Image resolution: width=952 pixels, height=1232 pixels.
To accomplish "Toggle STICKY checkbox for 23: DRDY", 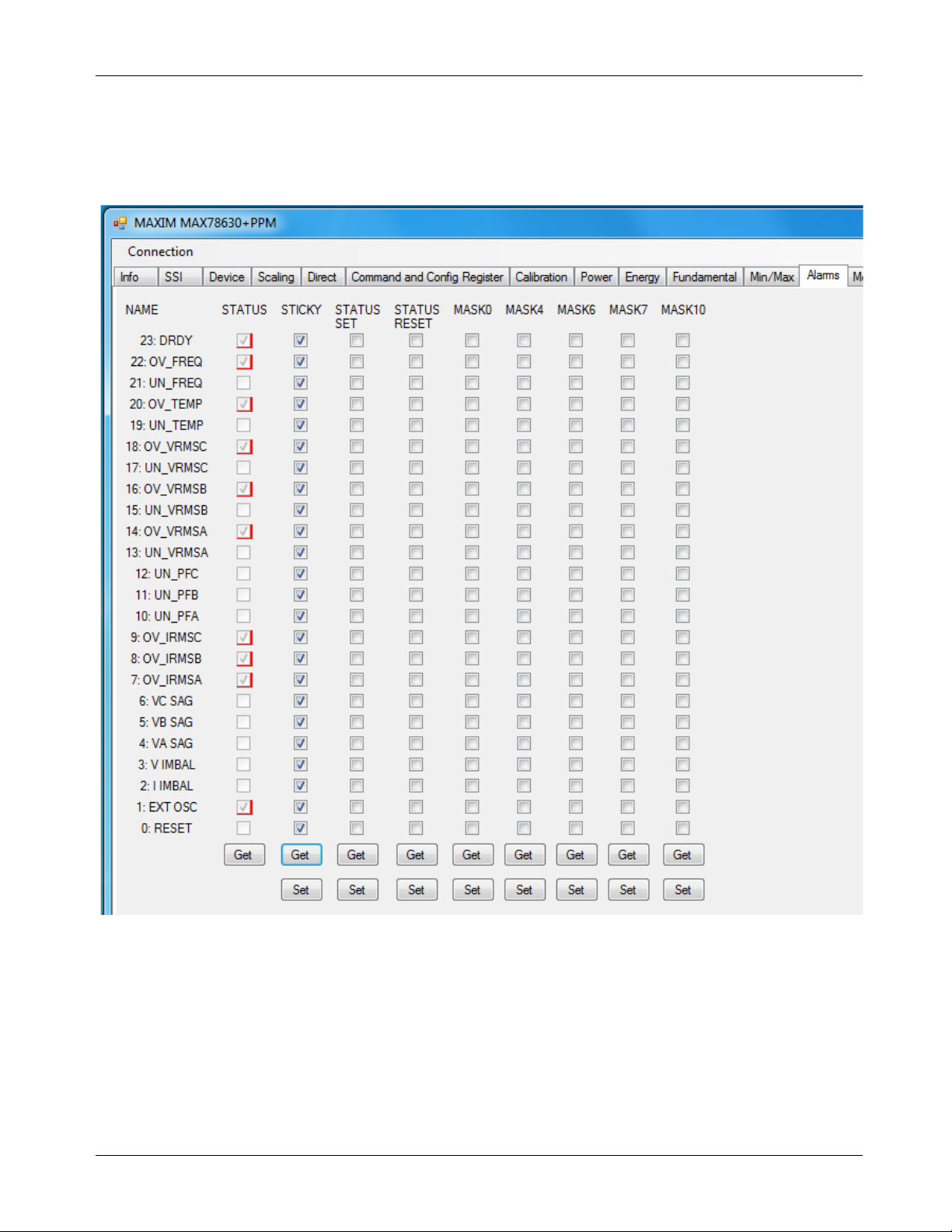I will (x=301, y=340).
